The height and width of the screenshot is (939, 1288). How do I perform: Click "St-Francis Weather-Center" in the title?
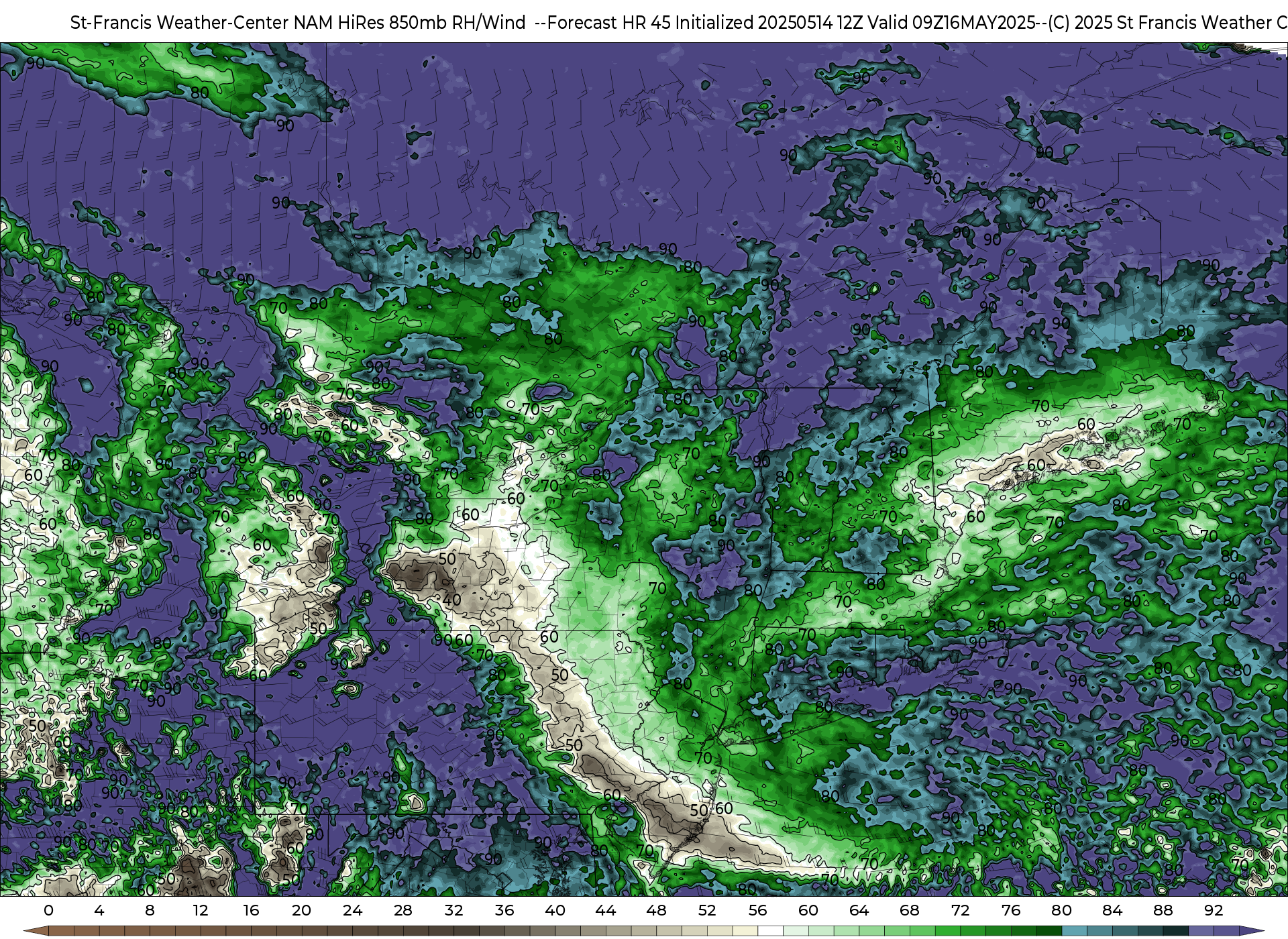tap(179, 23)
